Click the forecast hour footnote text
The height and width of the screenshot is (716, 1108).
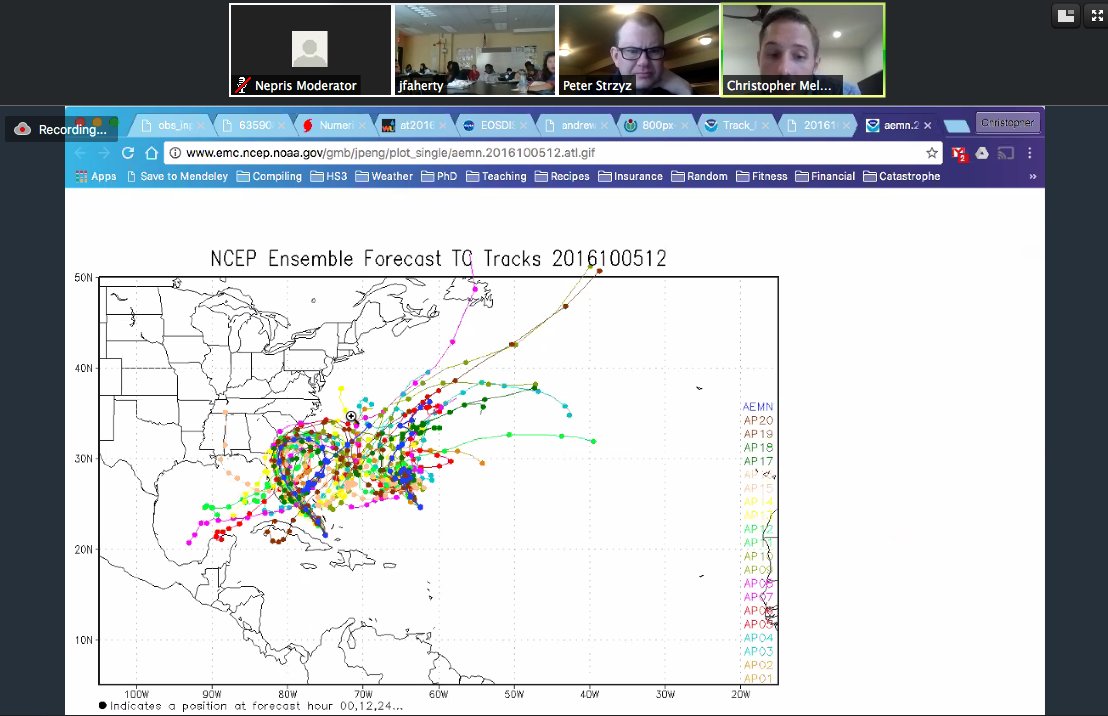click(251, 705)
